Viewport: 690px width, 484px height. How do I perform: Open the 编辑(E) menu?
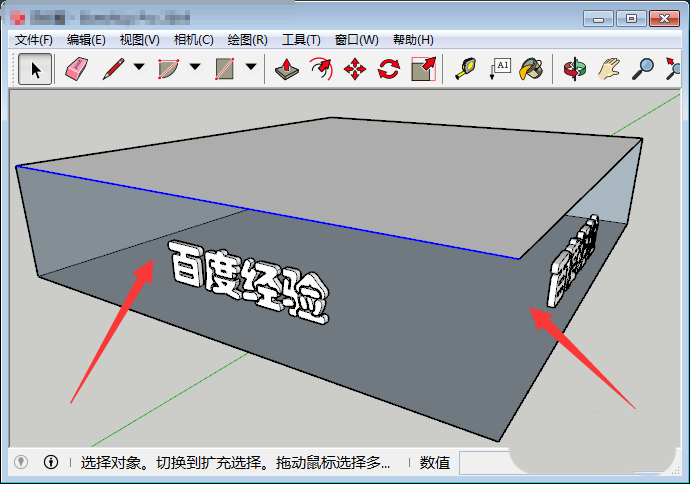[x=86, y=40]
